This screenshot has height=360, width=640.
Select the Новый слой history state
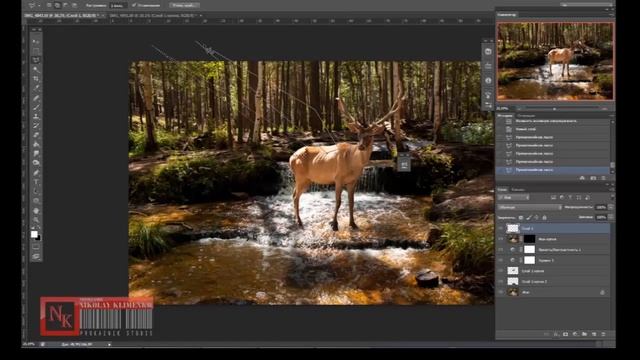point(553,129)
